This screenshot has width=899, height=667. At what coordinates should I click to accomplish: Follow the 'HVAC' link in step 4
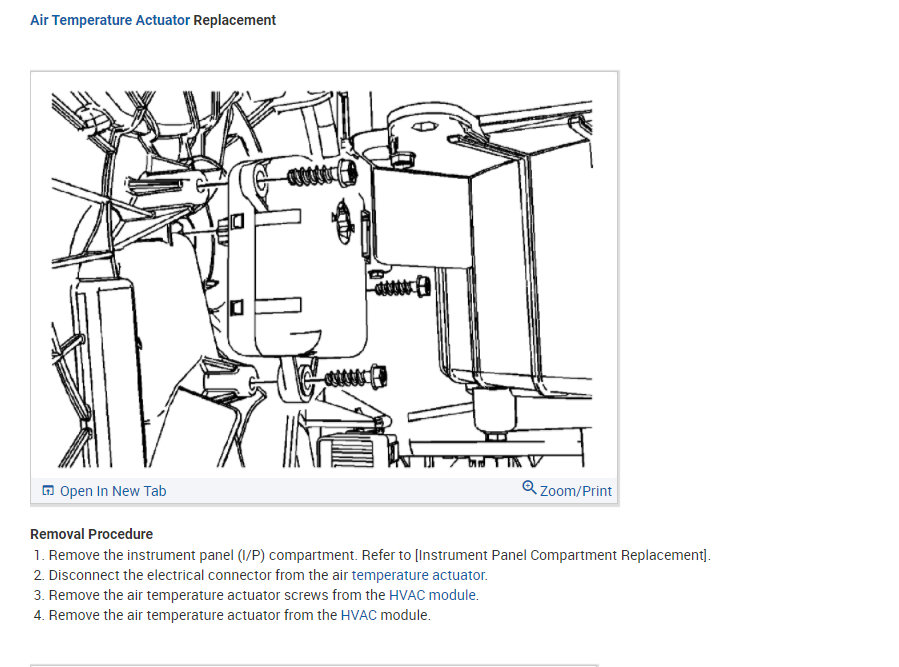coord(358,615)
